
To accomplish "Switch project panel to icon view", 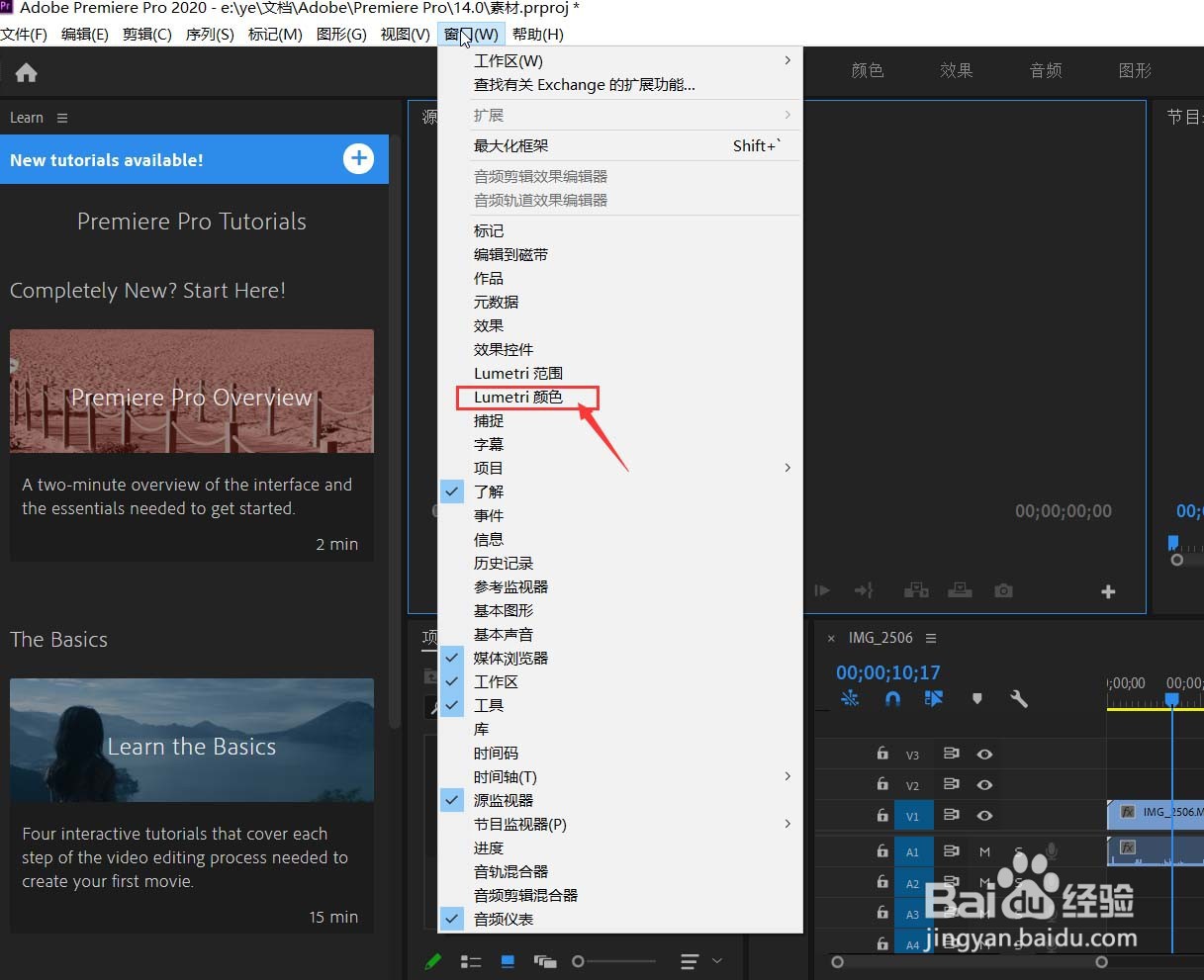I will (508, 961).
